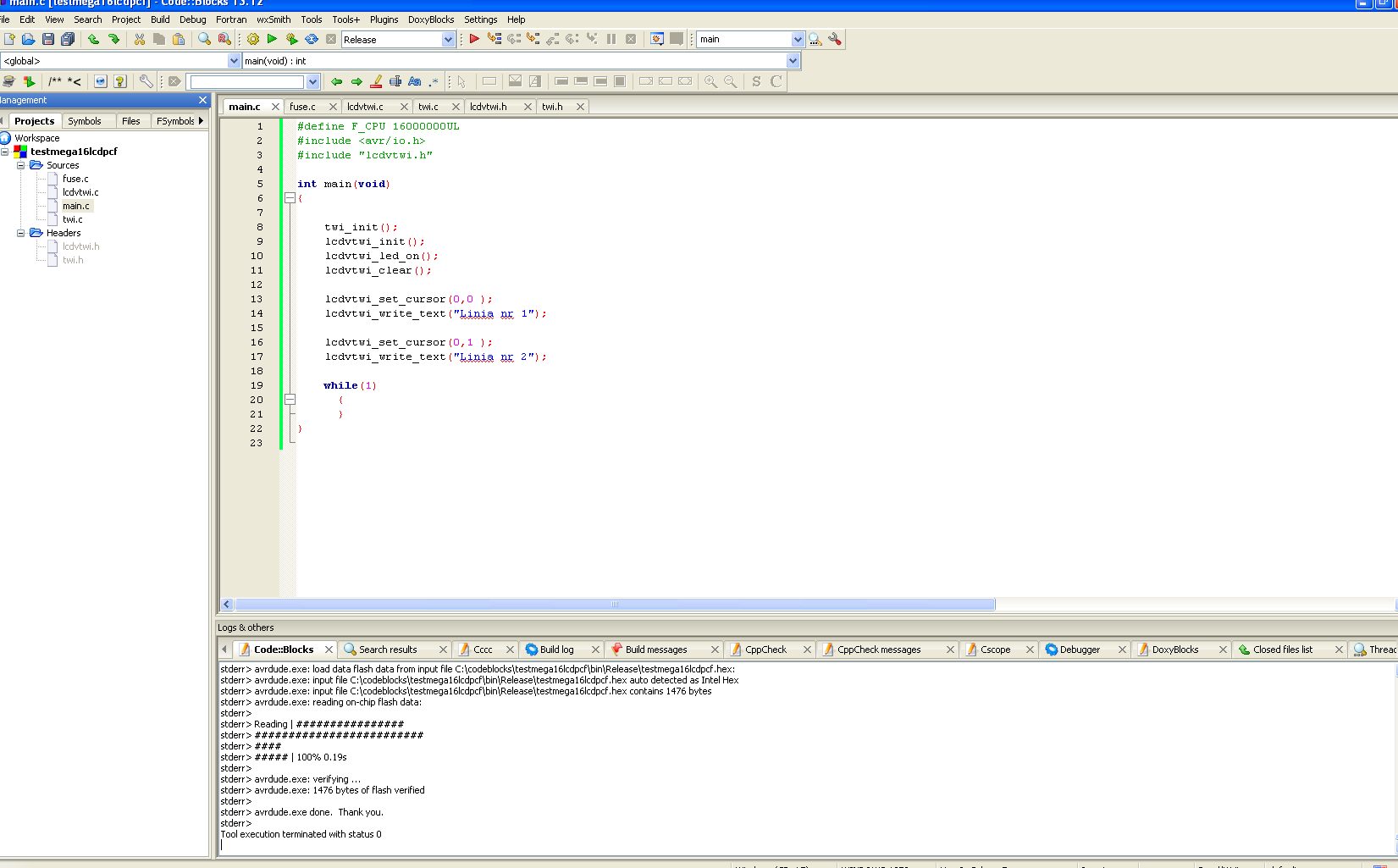This screenshot has height=868, width=1398.
Task: Click the incremental search text field
Action: coord(246,82)
